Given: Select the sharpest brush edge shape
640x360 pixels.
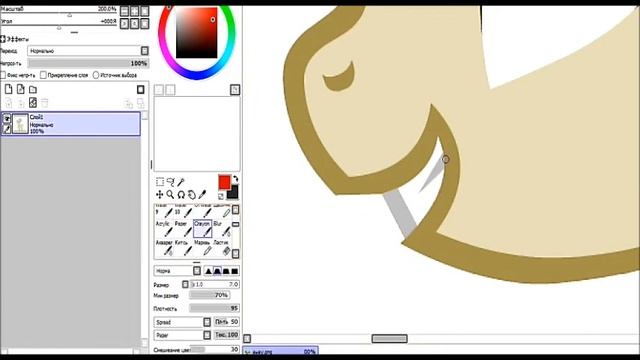Looking at the screenshot, I should 208,271.
